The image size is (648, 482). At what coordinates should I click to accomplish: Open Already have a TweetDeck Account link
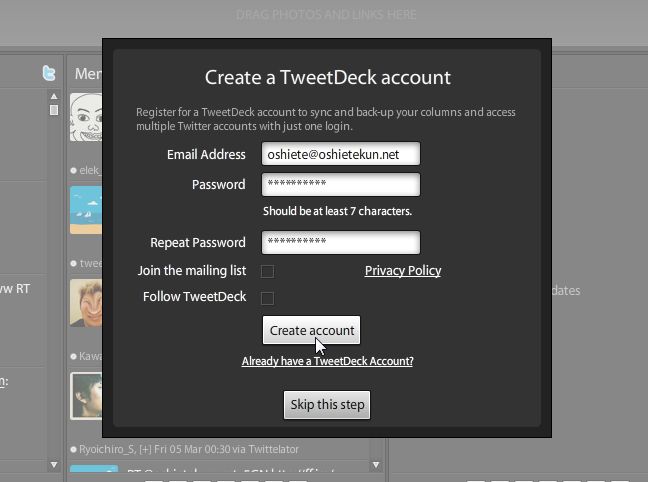click(x=327, y=361)
